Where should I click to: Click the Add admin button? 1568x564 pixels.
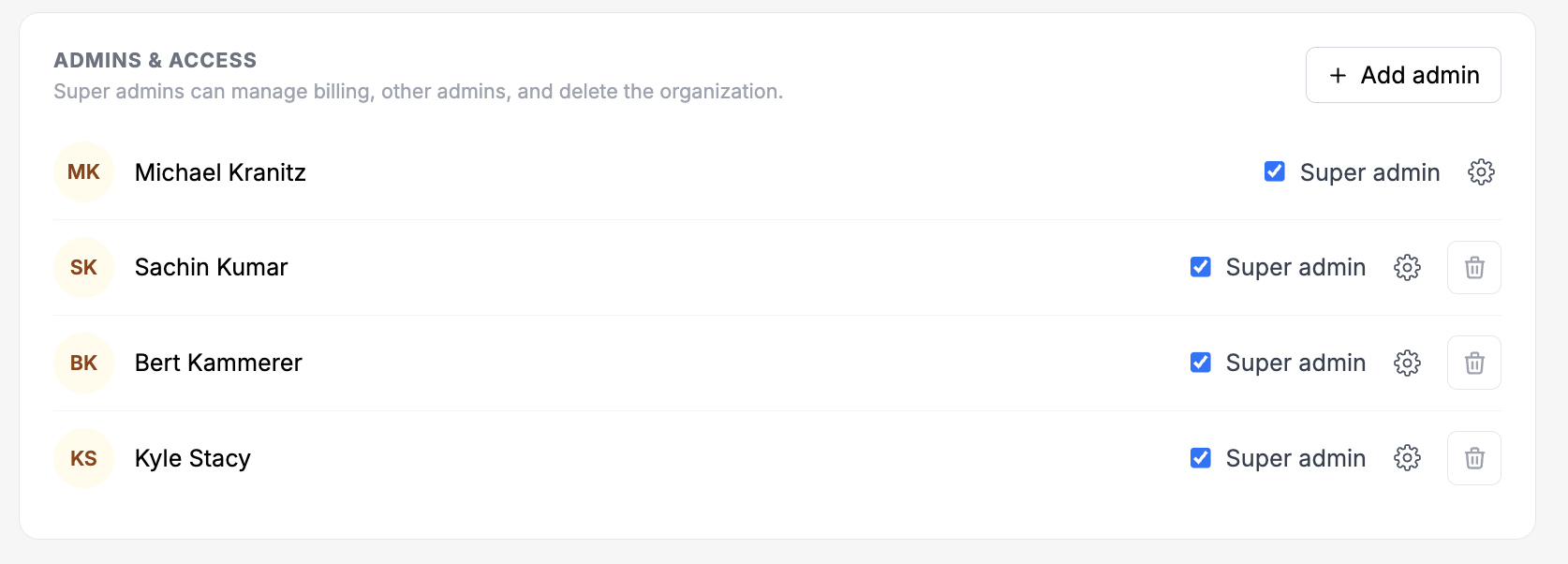[x=1403, y=75]
